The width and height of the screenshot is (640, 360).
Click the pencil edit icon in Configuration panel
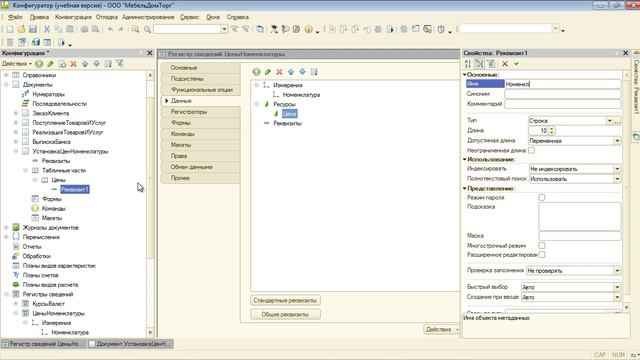click(50, 64)
